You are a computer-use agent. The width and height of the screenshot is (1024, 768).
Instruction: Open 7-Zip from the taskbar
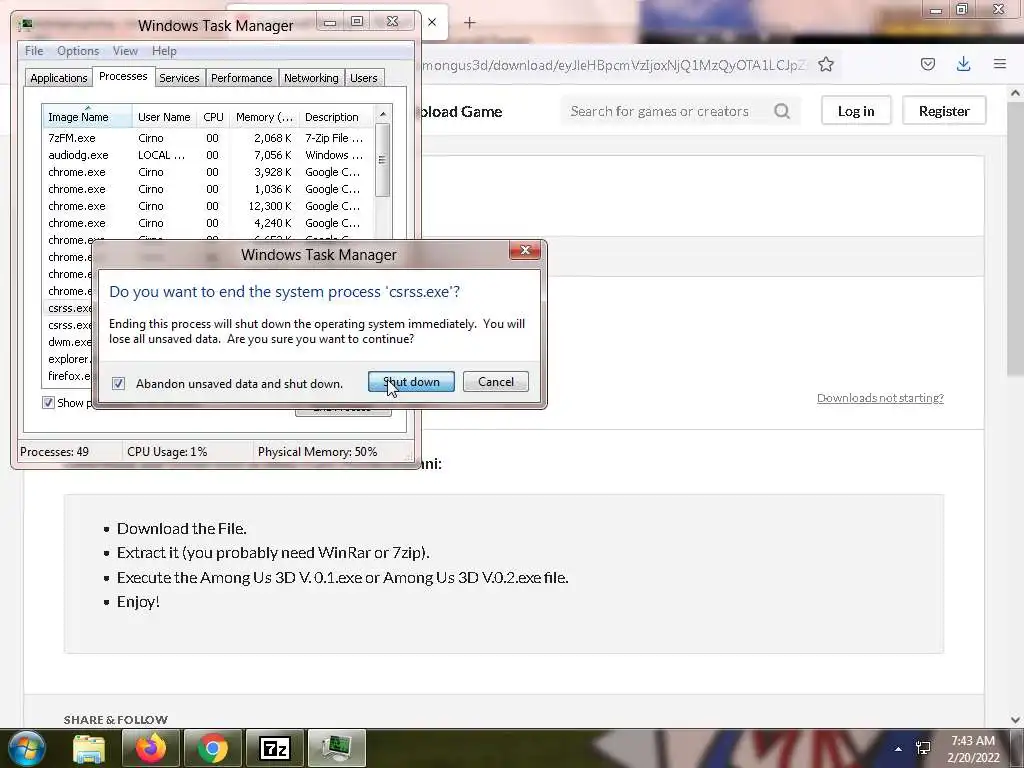(274, 748)
